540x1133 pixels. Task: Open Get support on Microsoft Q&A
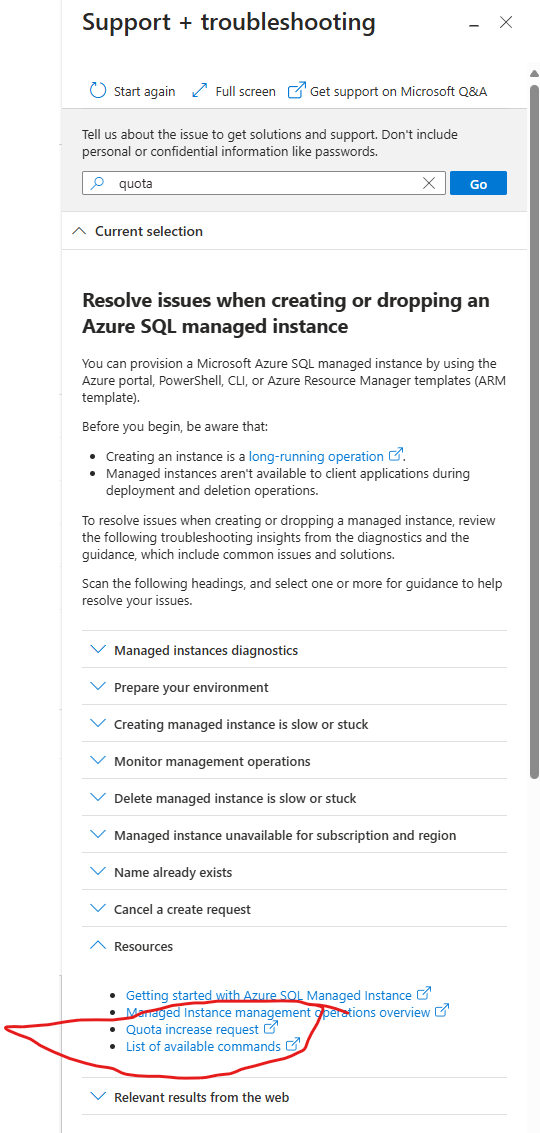point(387,91)
